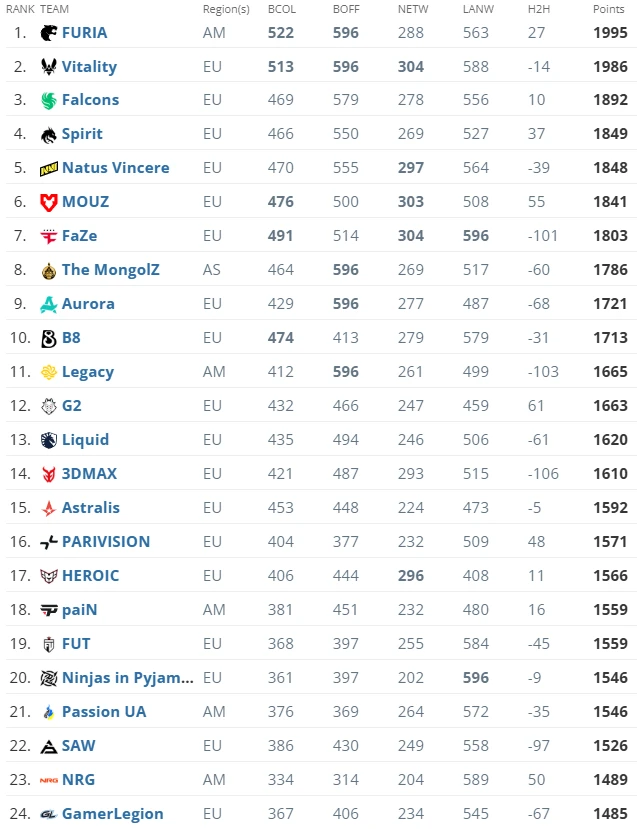Click the Natus Vincere logo icon
This screenshot has height=829, width=637.
point(49,168)
